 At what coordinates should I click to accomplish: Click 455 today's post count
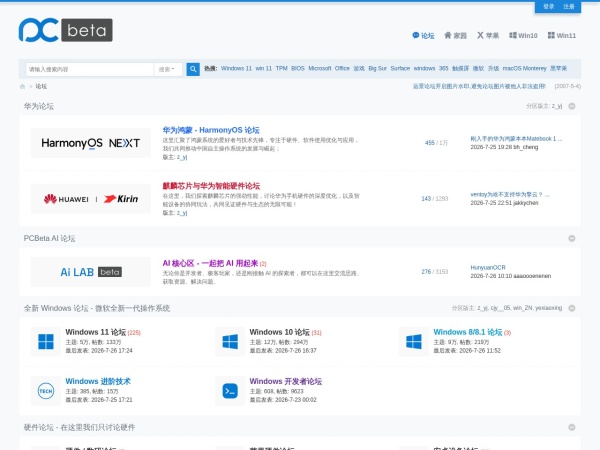pyautogui.click(x=430, y=143)
